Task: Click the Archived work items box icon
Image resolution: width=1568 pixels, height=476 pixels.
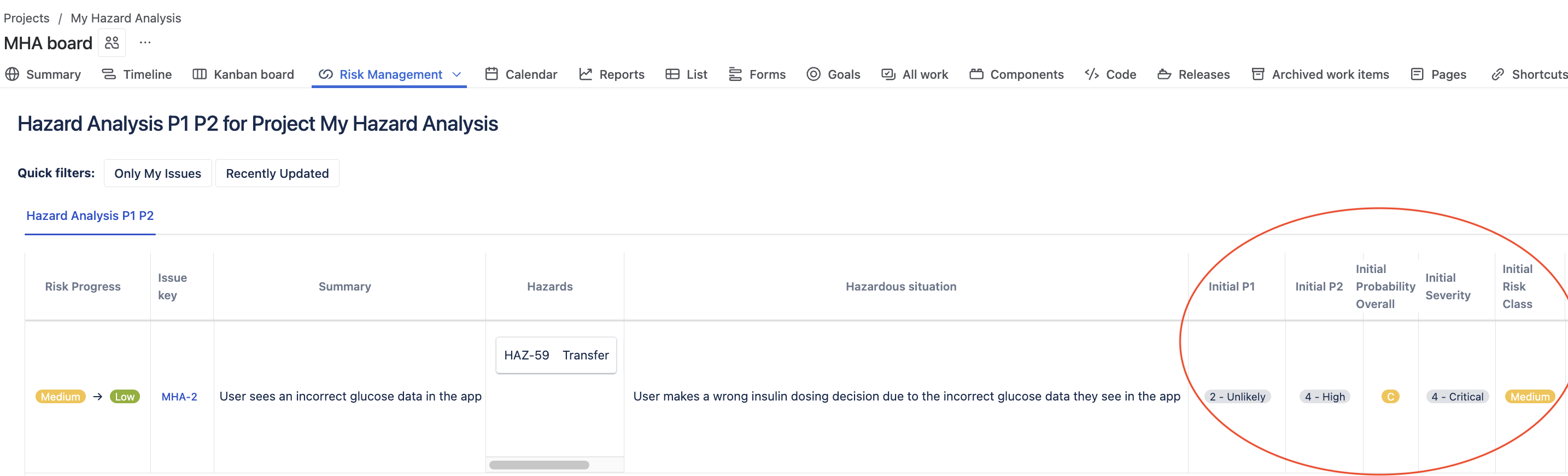Action: tap(1257, 74)
